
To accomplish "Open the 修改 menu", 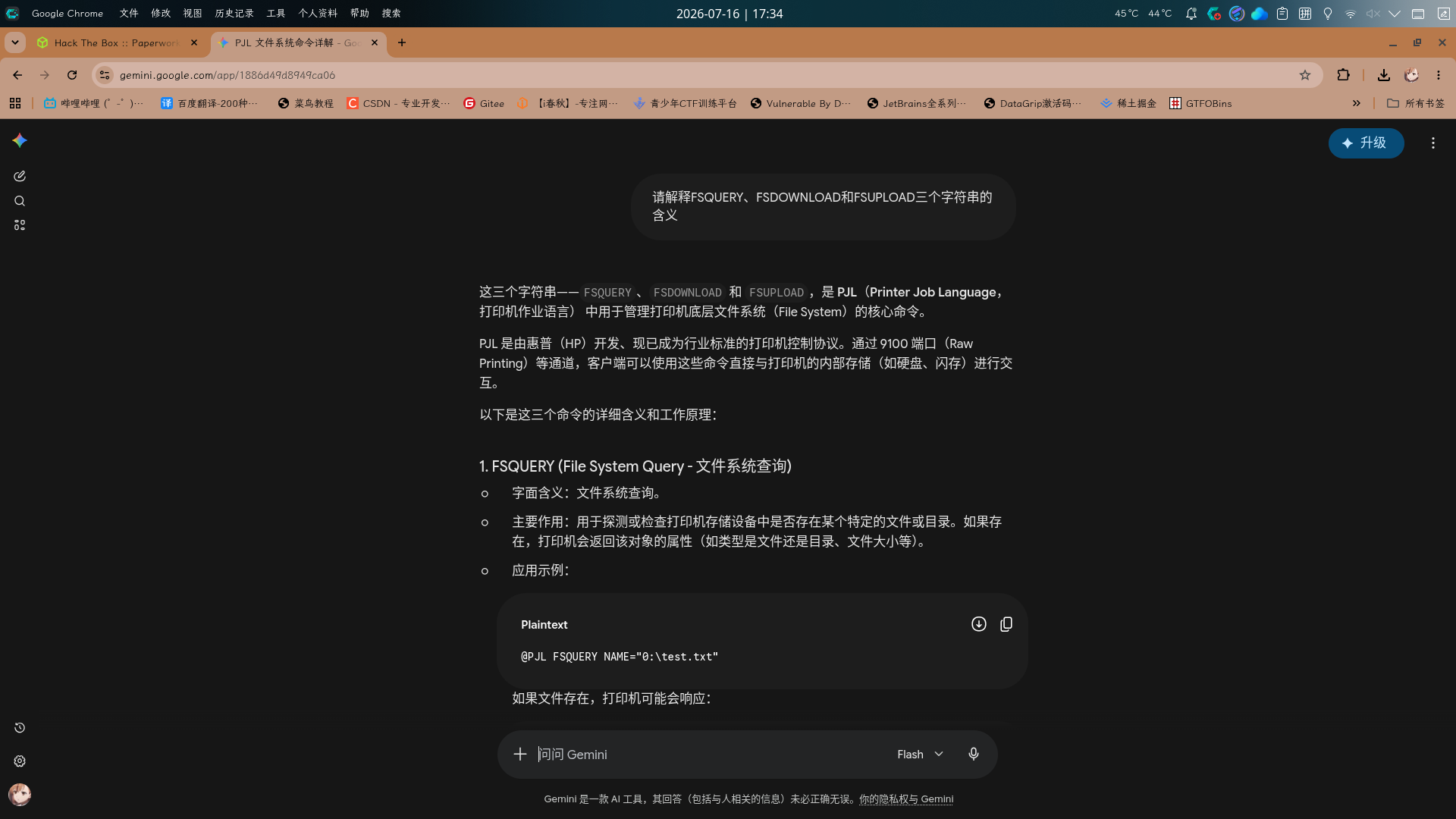I will click(x=161, y=14).
